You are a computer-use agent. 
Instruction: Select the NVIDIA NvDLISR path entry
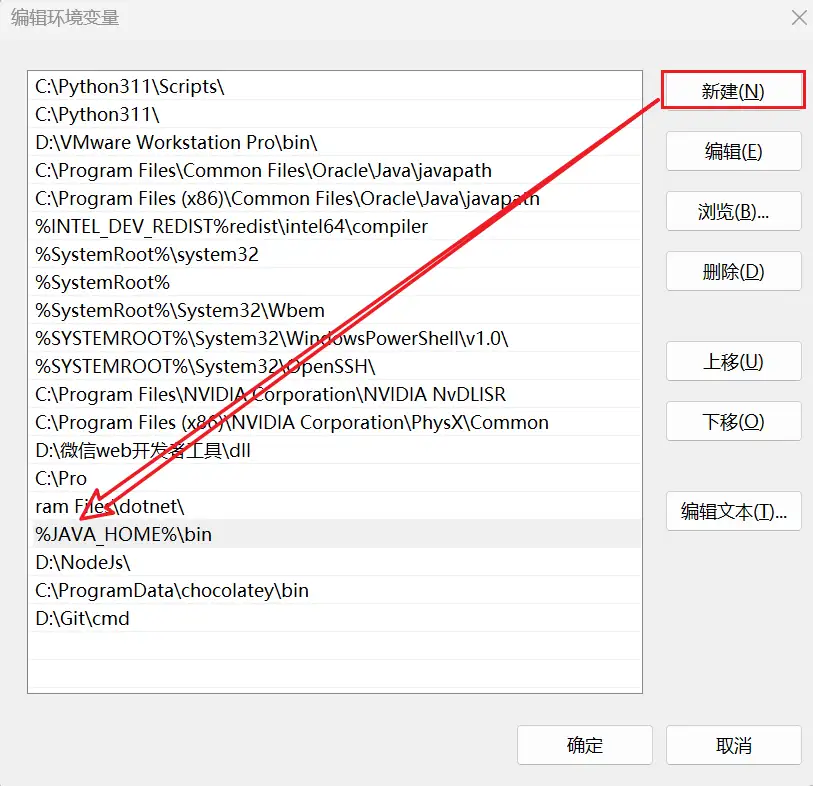(270, 395)
